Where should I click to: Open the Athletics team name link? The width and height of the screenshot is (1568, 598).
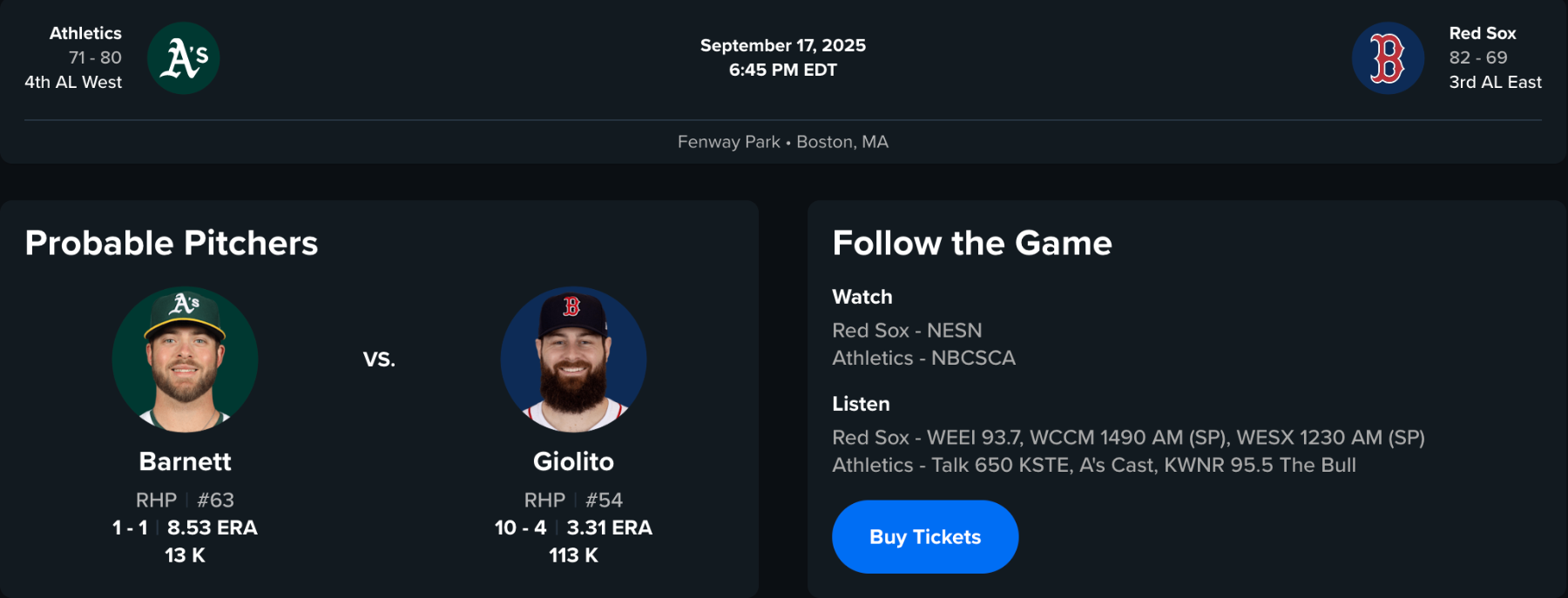(x=85, y=33)
